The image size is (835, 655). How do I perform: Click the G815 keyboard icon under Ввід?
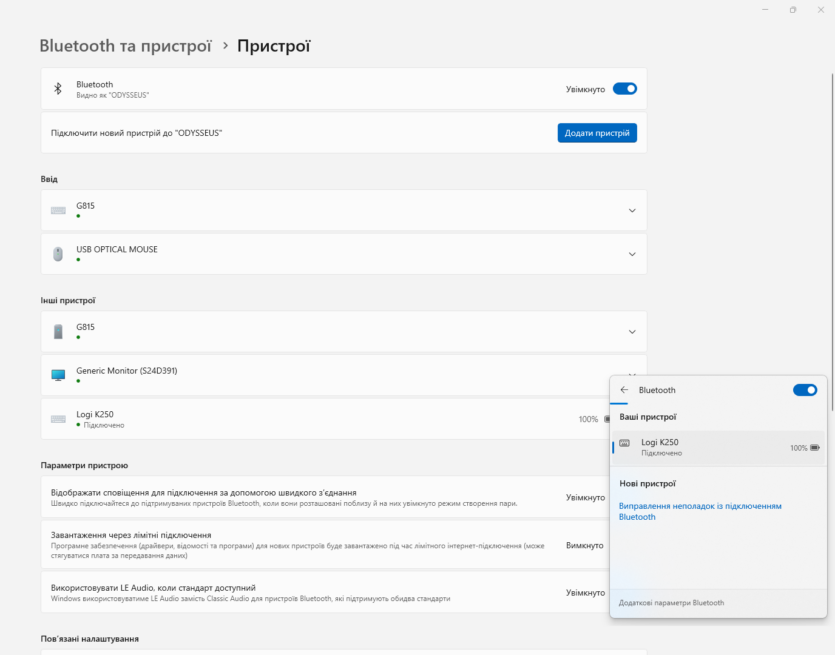point(58,210)
